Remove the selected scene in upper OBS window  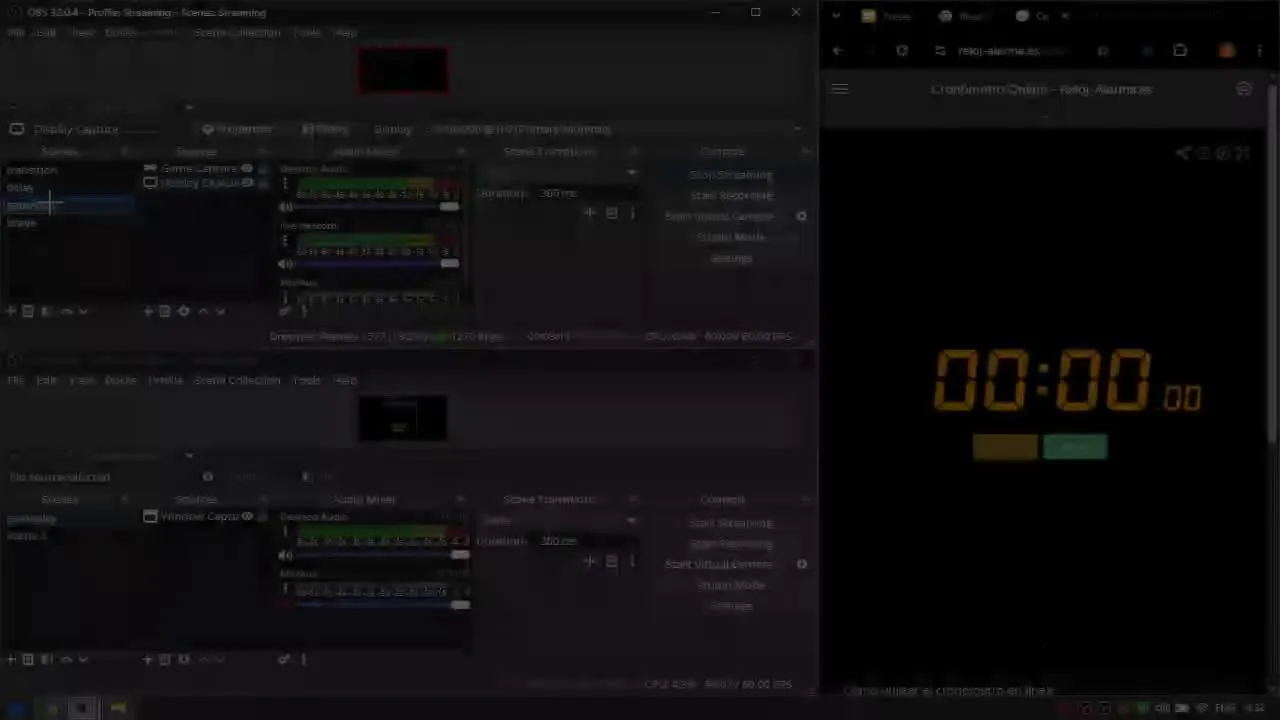(x=28, y=311)
